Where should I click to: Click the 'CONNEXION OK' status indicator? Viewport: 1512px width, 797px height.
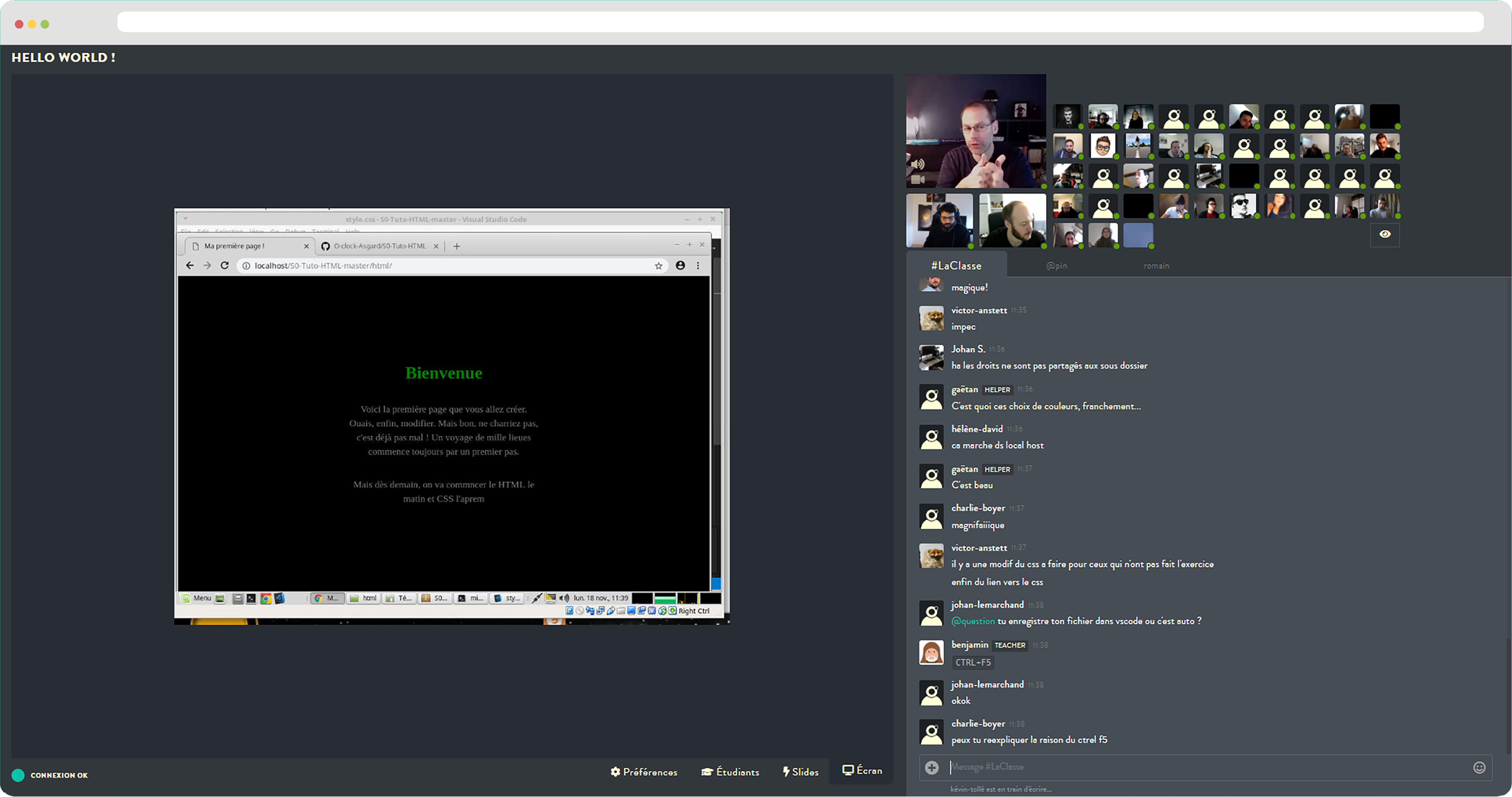[50, 775]
